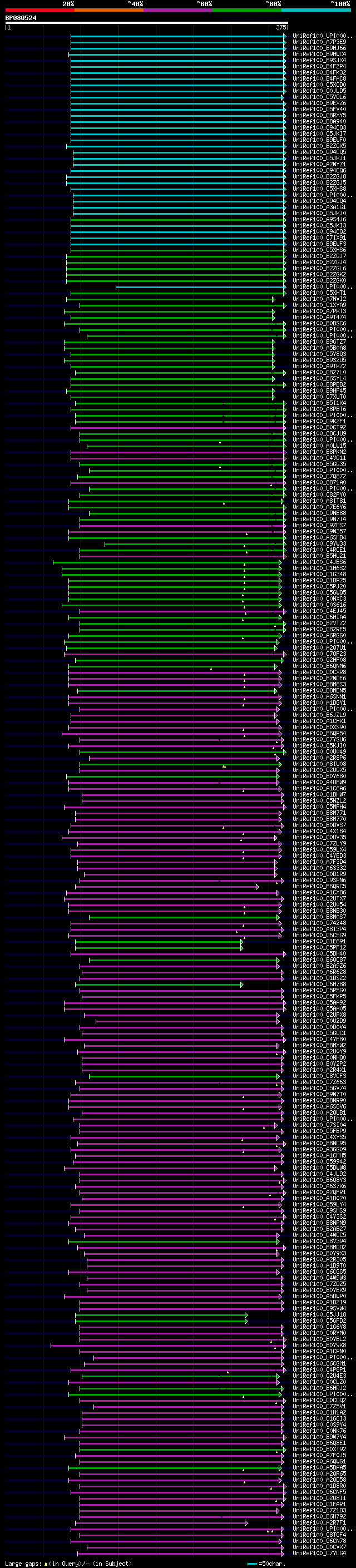The image size is (356, 1568).
Task: Click the green ~80% identity legend bar
Action: [x=247, y=10]
